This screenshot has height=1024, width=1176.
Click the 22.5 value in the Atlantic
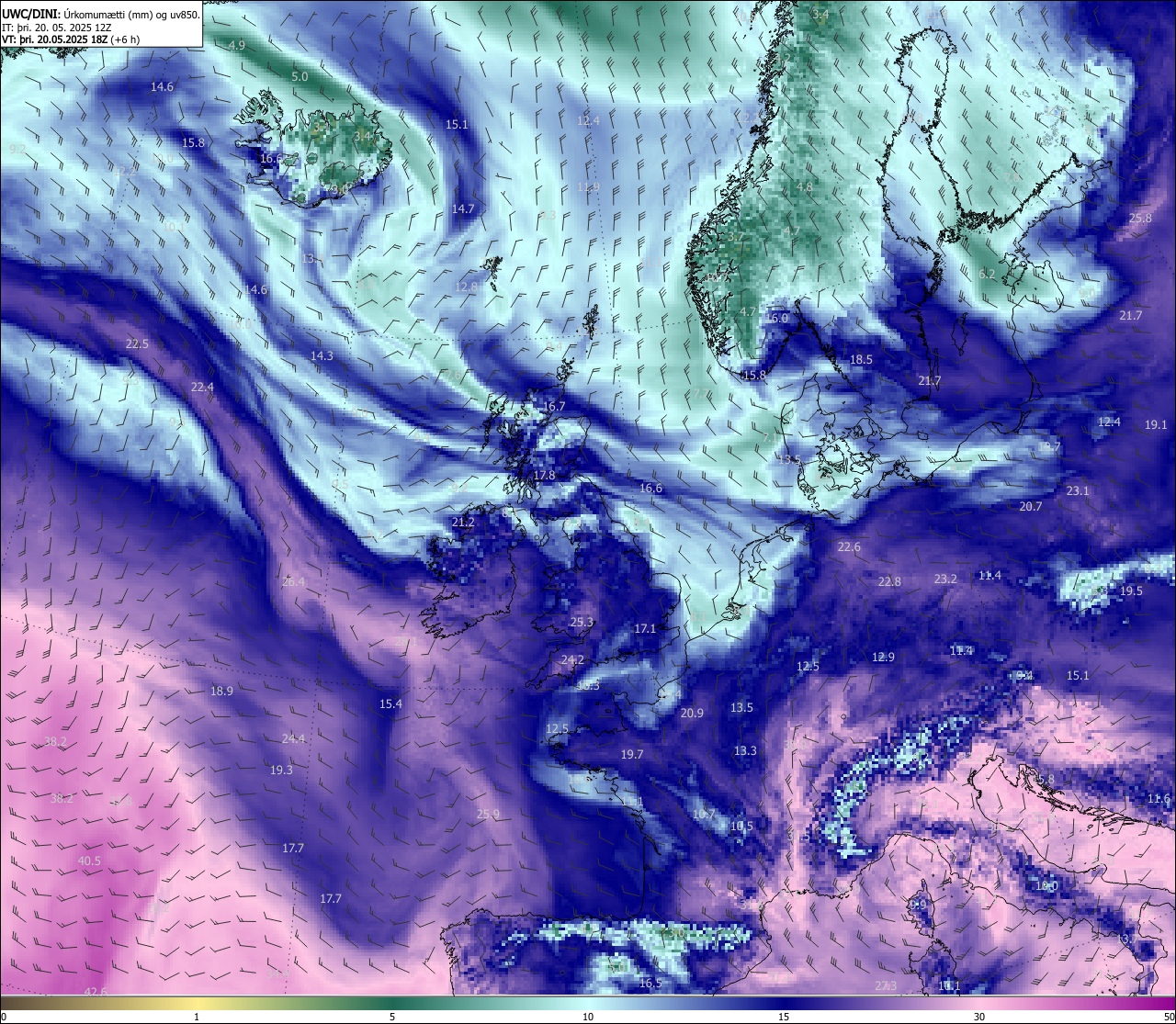[137, 343]
